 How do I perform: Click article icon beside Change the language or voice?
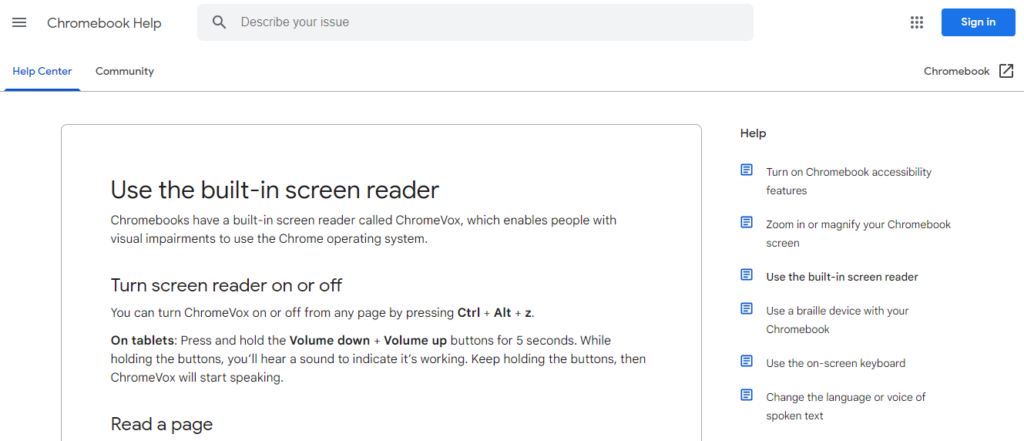[746, 395]
